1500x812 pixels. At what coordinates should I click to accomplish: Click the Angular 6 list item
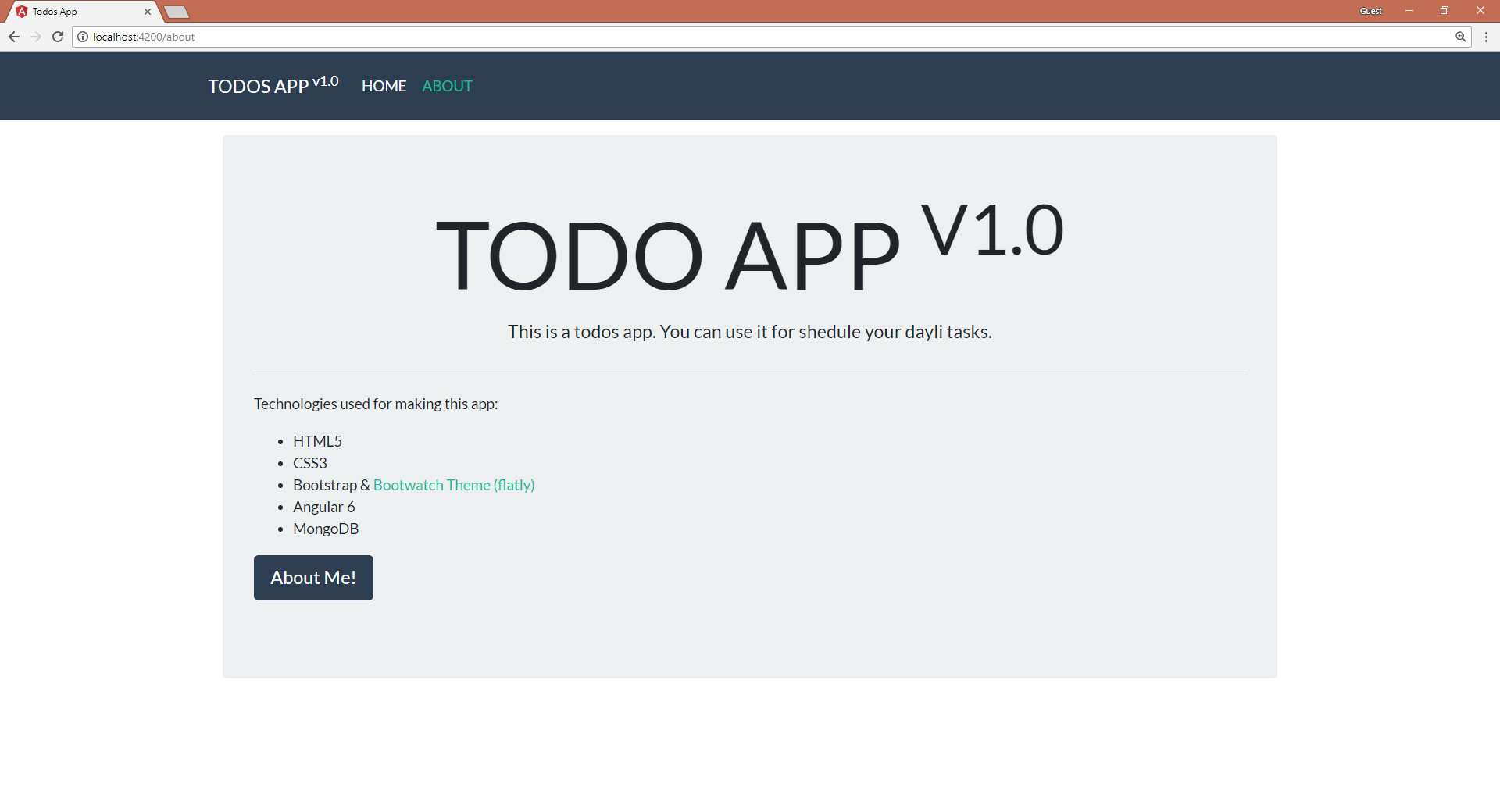pos(323,507)
